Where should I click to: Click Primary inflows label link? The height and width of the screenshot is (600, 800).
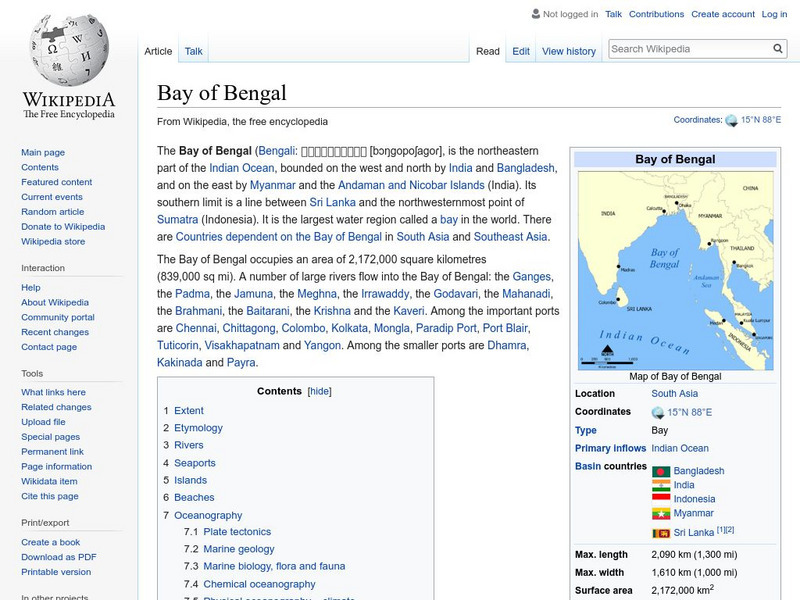[610, 448]
